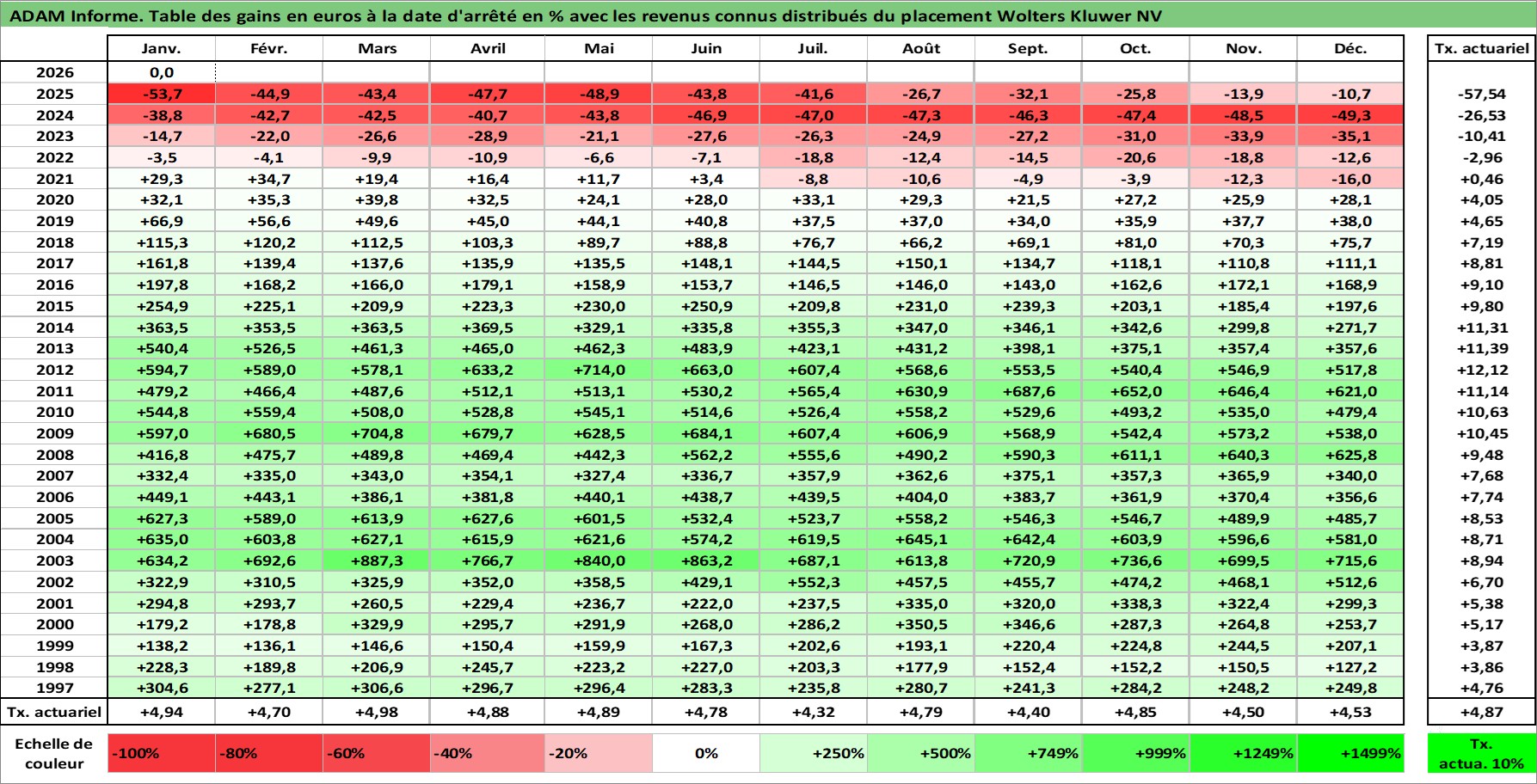
Task: Click the +375,1 cell in 2007 Sept.
Action: 1029,475
